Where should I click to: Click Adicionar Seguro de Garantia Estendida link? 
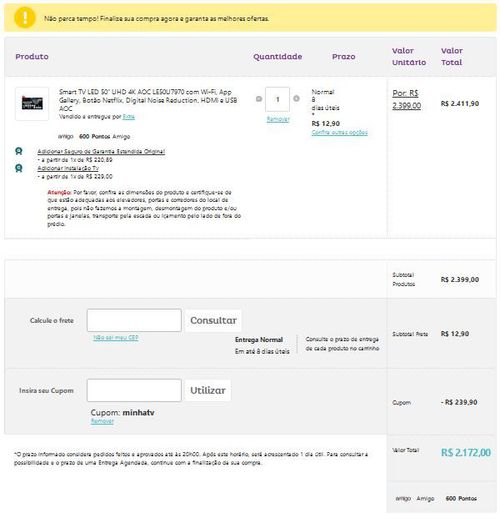(101, 151)
